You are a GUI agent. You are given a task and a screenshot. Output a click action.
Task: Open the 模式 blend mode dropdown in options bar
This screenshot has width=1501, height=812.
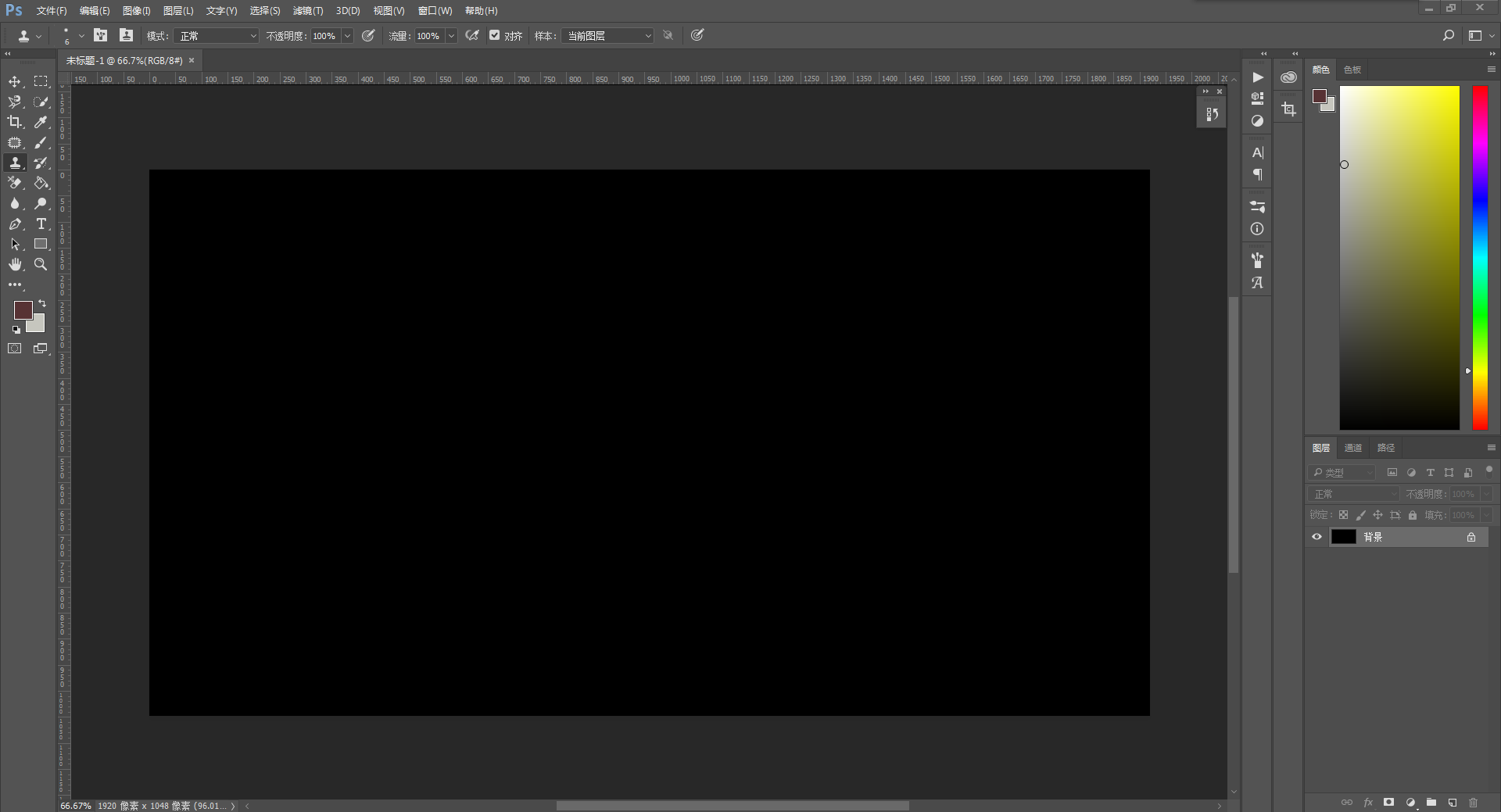pos(216,36)
